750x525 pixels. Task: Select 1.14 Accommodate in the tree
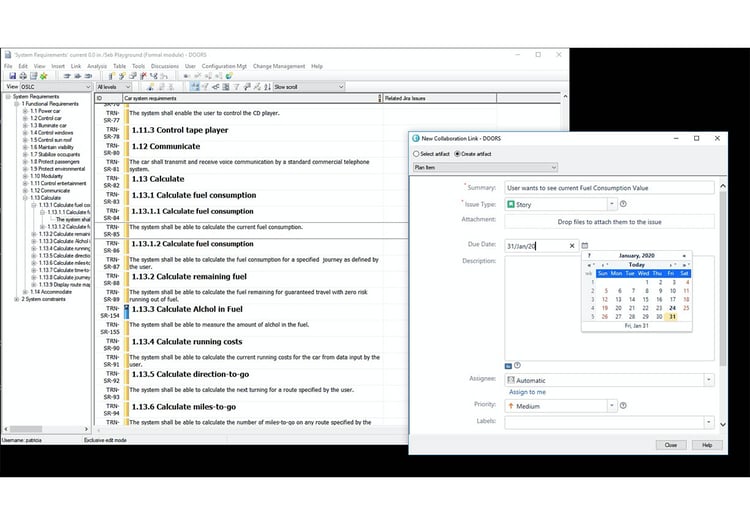tap(51, 292)
